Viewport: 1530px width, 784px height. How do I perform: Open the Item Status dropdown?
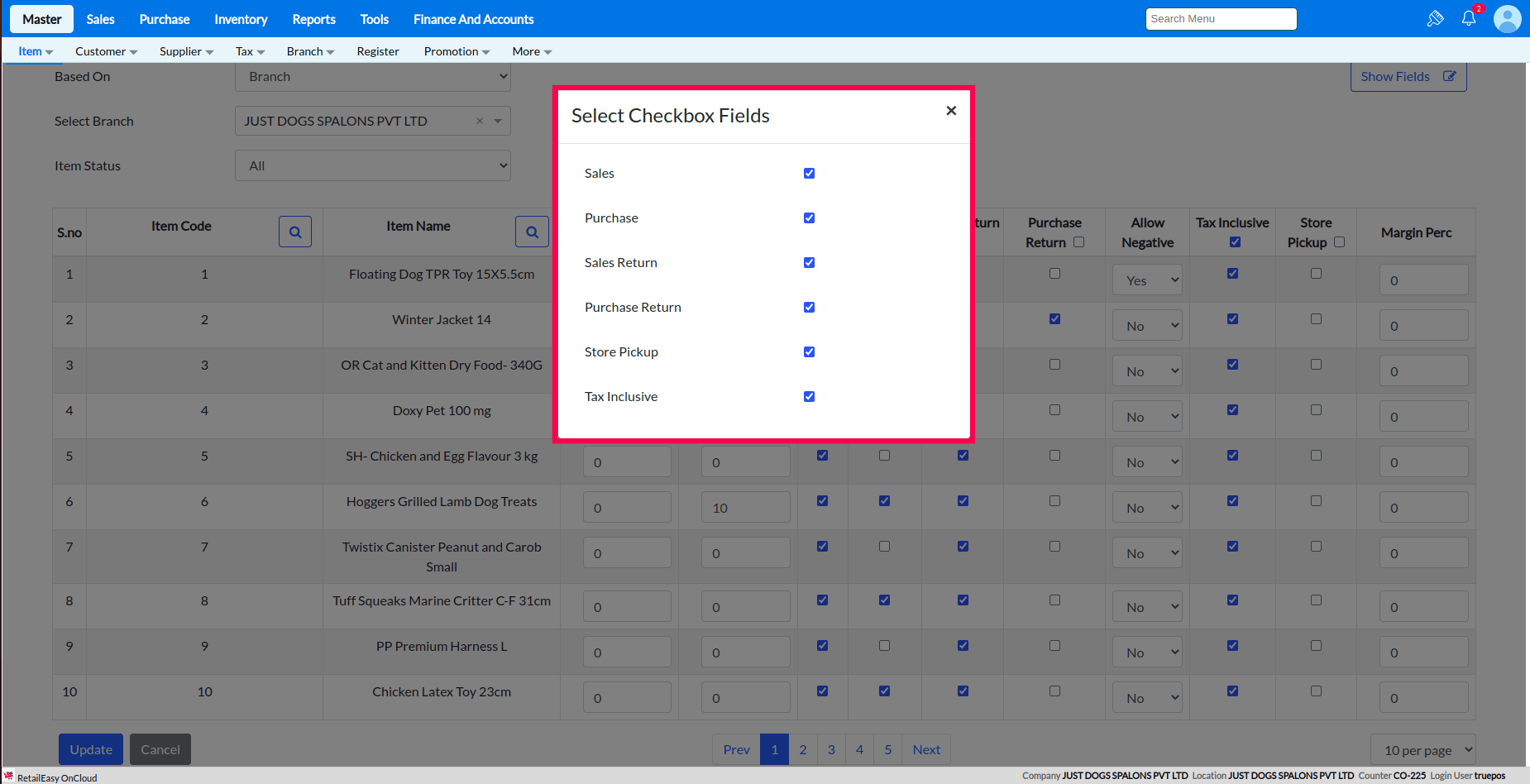point(373,165)
